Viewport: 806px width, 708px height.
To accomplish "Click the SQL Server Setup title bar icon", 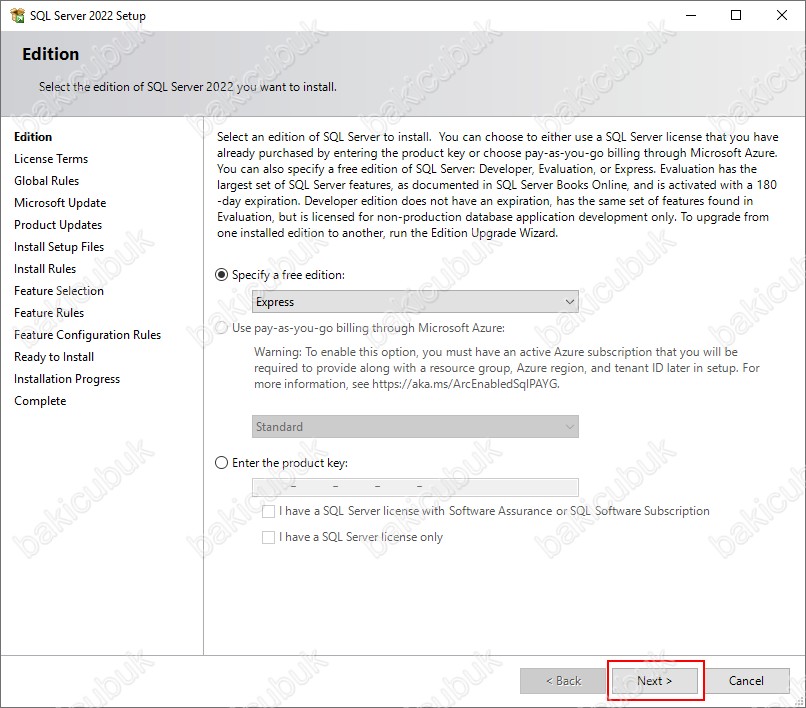I will 17,15.
